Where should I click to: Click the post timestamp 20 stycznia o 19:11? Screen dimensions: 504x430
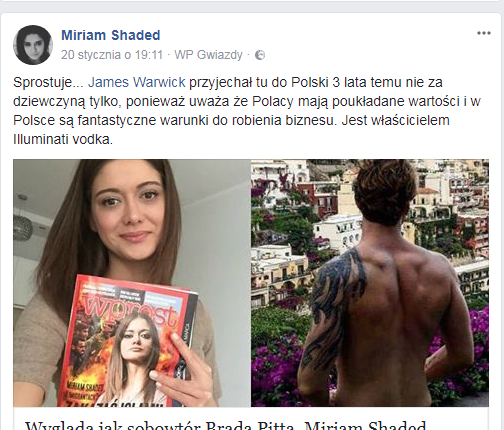[x=112, y=55]
